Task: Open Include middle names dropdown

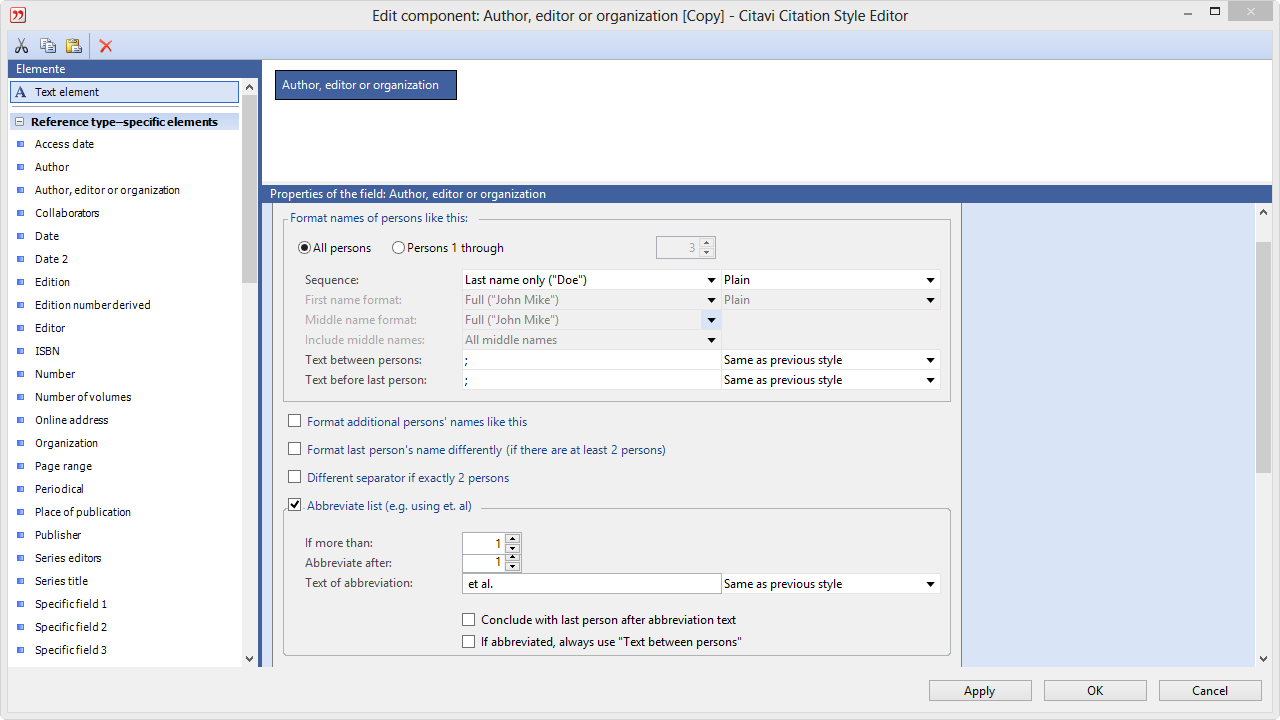Action: (x=711, y=340)
